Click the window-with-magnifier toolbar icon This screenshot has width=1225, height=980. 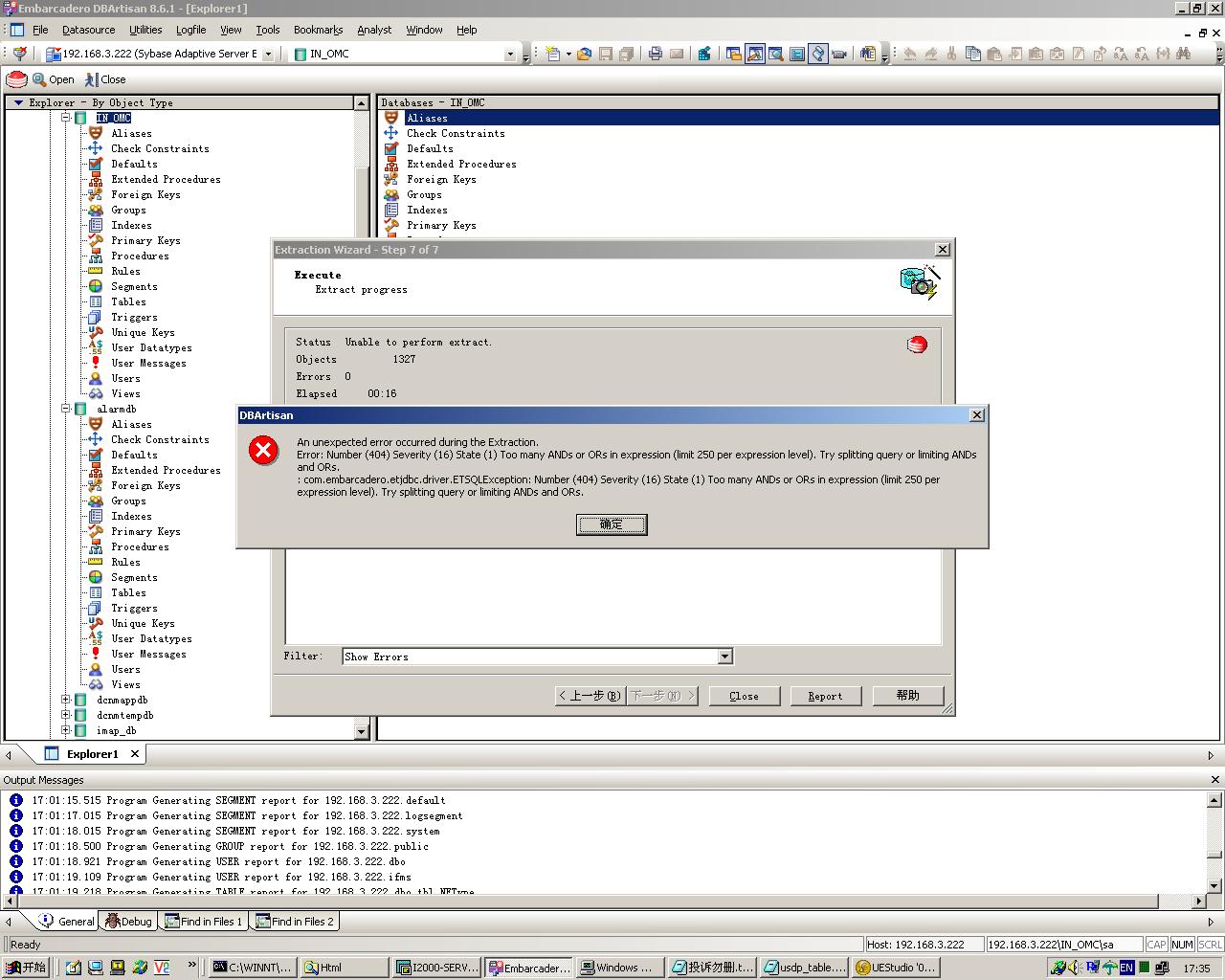click(776, 54)
